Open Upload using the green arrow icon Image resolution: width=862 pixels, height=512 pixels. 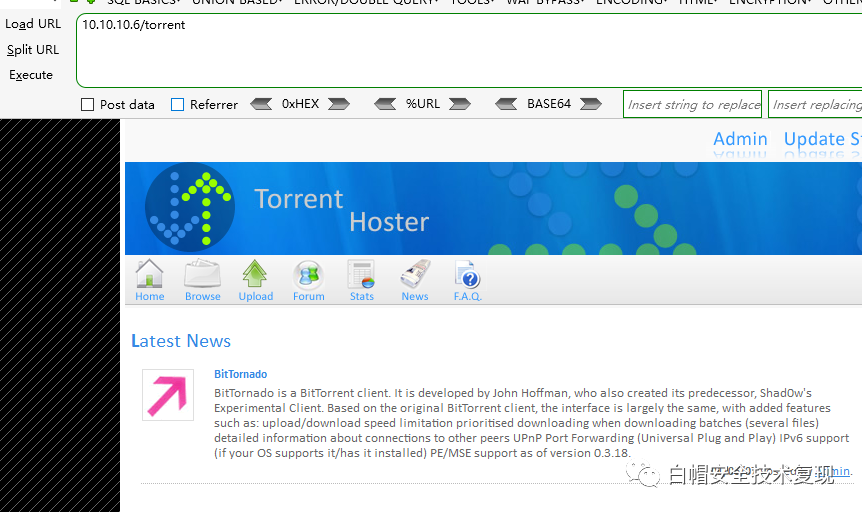point(255,274)
